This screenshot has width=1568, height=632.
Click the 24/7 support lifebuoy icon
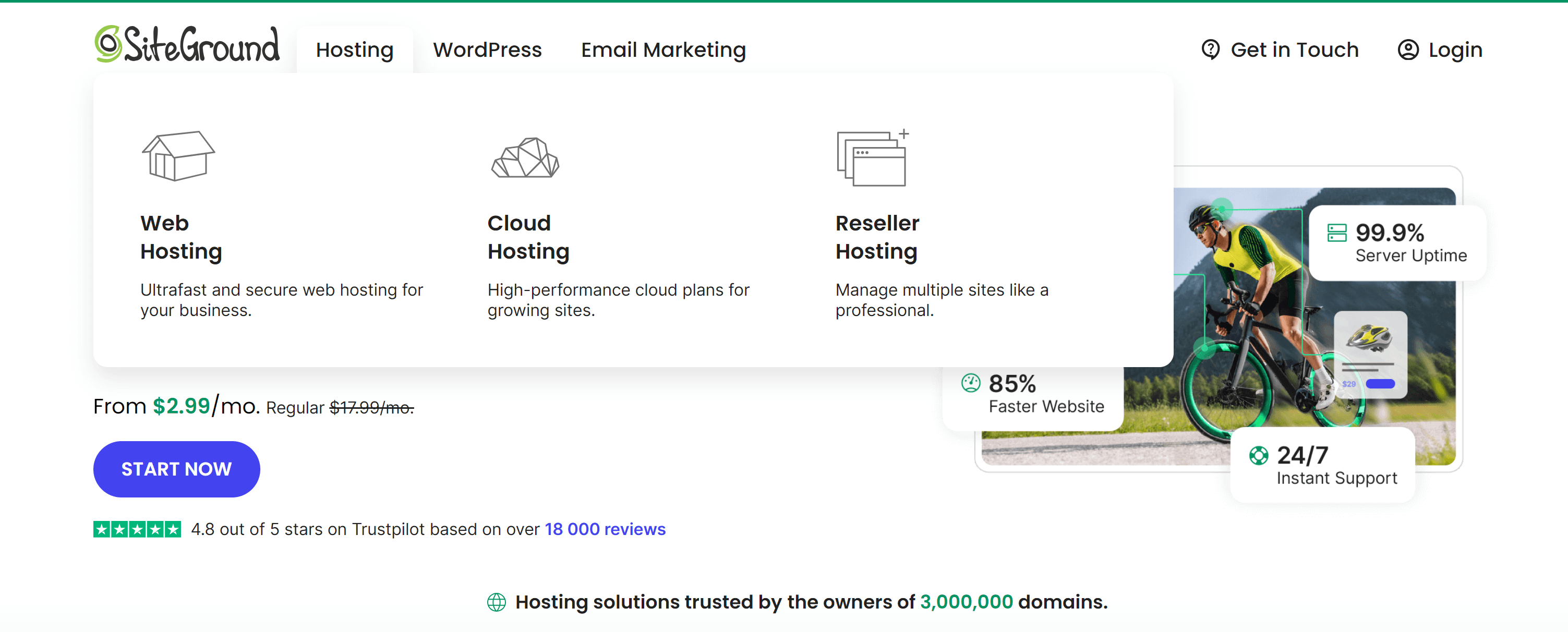[1258, 455]
